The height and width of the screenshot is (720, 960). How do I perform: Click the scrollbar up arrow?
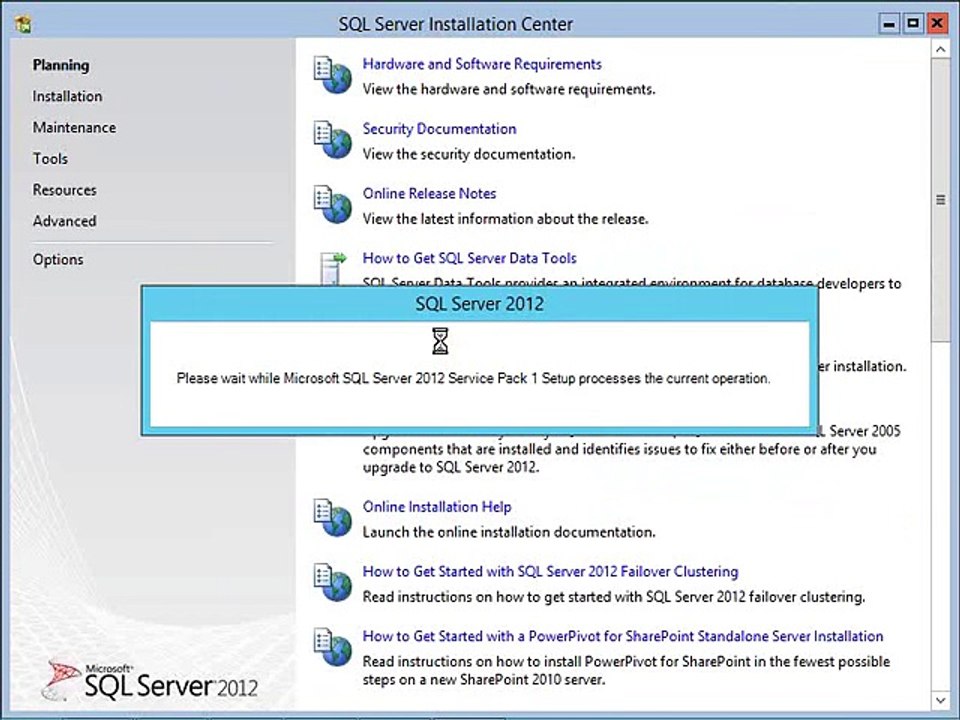[x=940, y=50]
